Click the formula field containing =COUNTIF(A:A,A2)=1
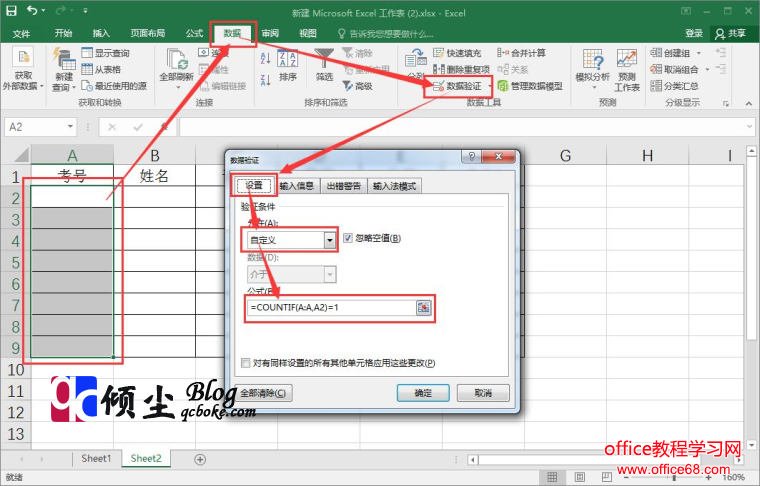The width and height of the screenshot is (760, 486). coord(332,307)
